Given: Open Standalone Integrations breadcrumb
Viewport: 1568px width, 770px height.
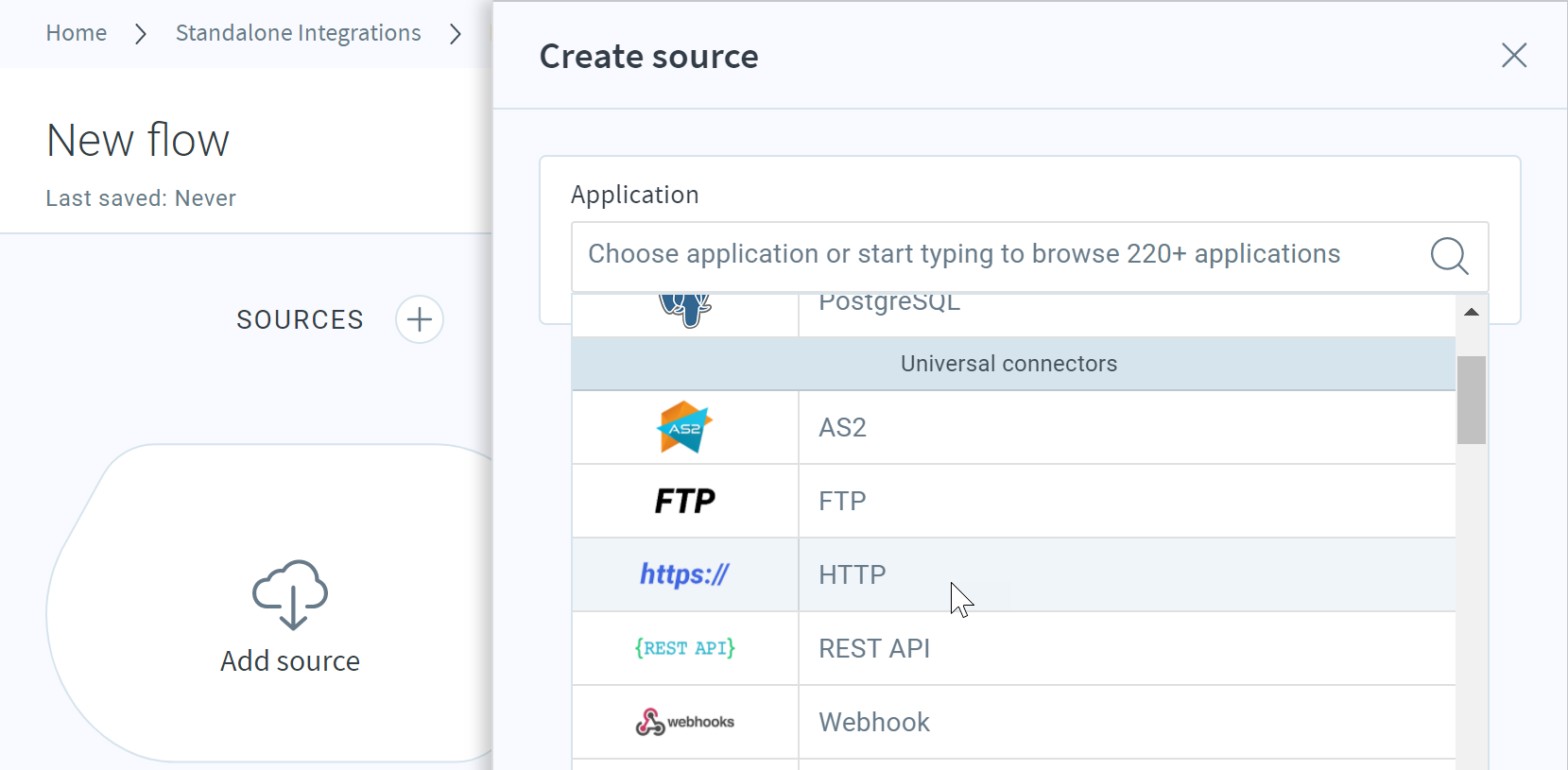Looking at the screenshot, I should tap(299, 33).
